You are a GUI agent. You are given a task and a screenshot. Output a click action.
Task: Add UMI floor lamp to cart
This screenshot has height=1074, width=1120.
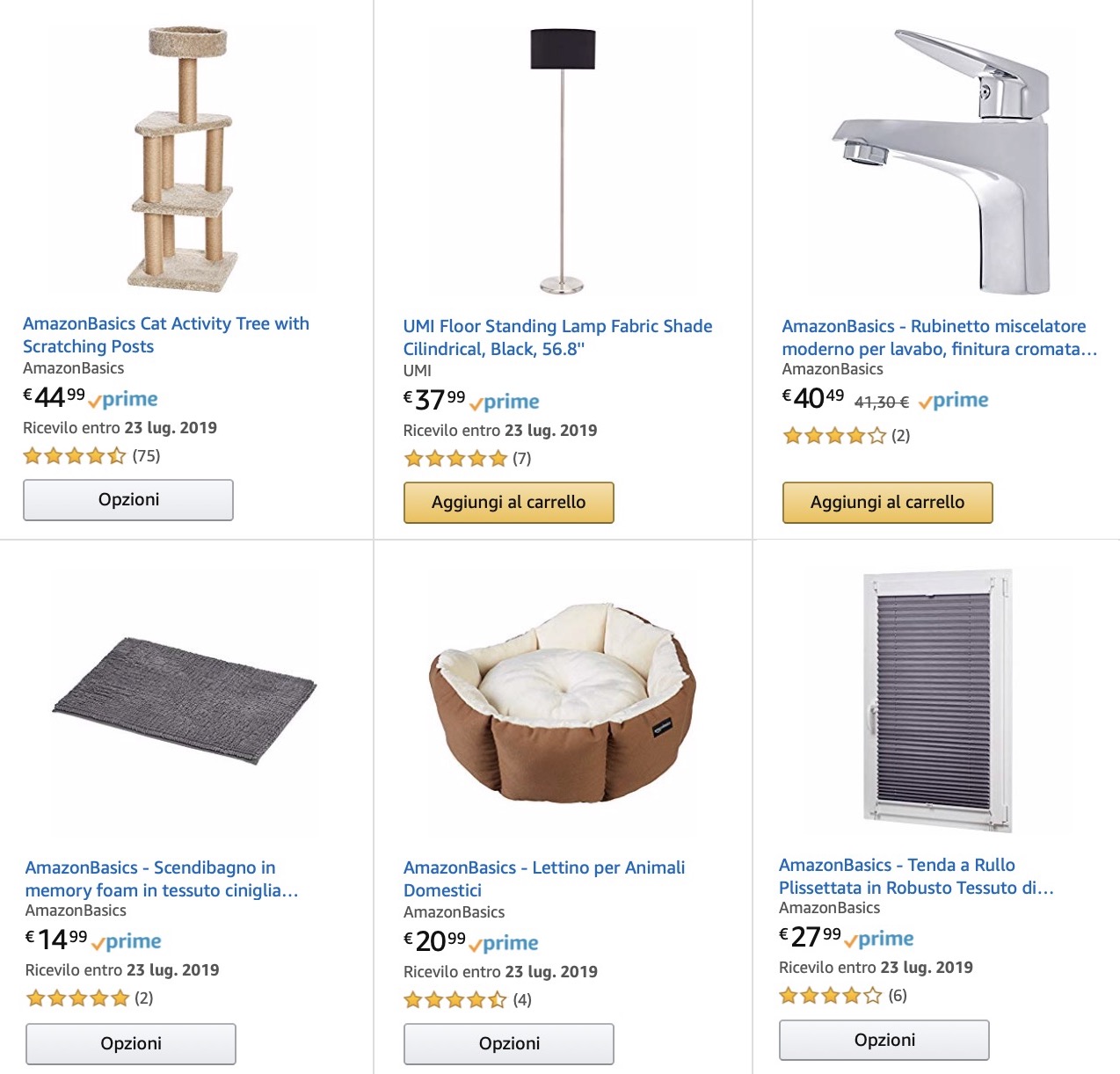[x=508, y=503]
